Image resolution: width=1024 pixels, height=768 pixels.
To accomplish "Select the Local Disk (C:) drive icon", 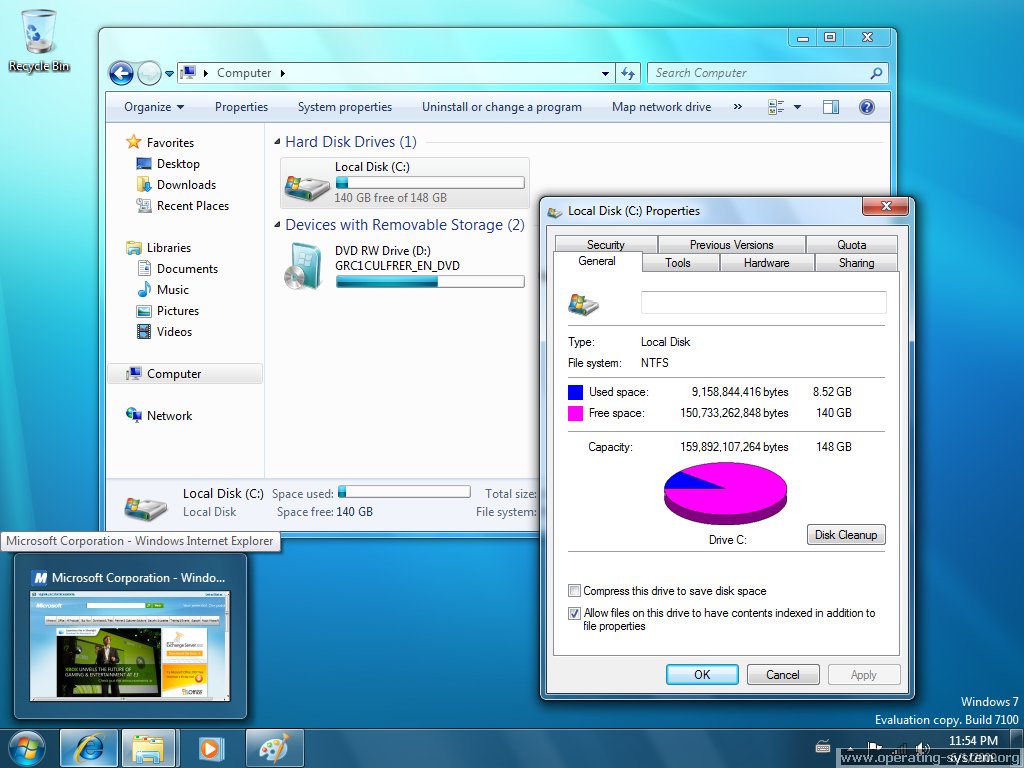I will pos(307,186).
